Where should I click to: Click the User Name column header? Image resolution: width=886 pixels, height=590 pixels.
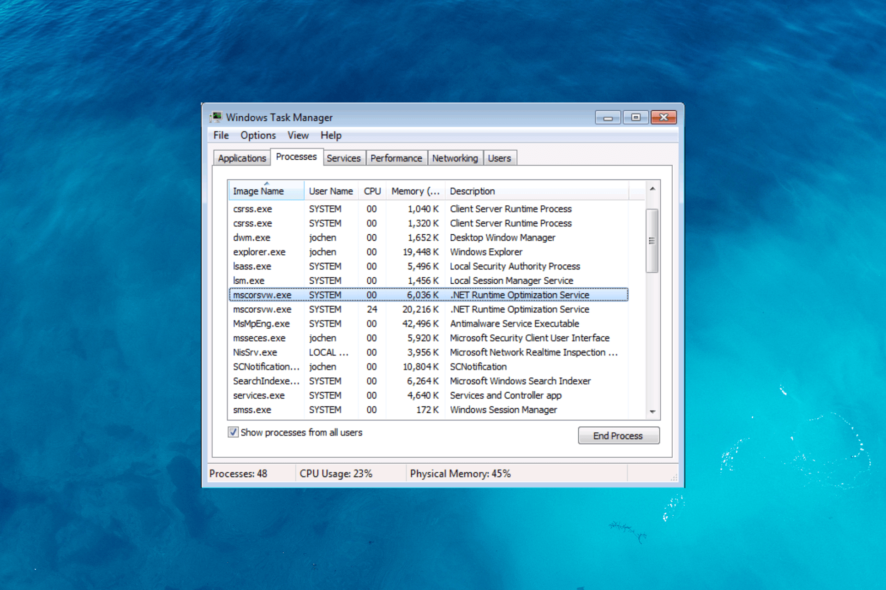331,190
